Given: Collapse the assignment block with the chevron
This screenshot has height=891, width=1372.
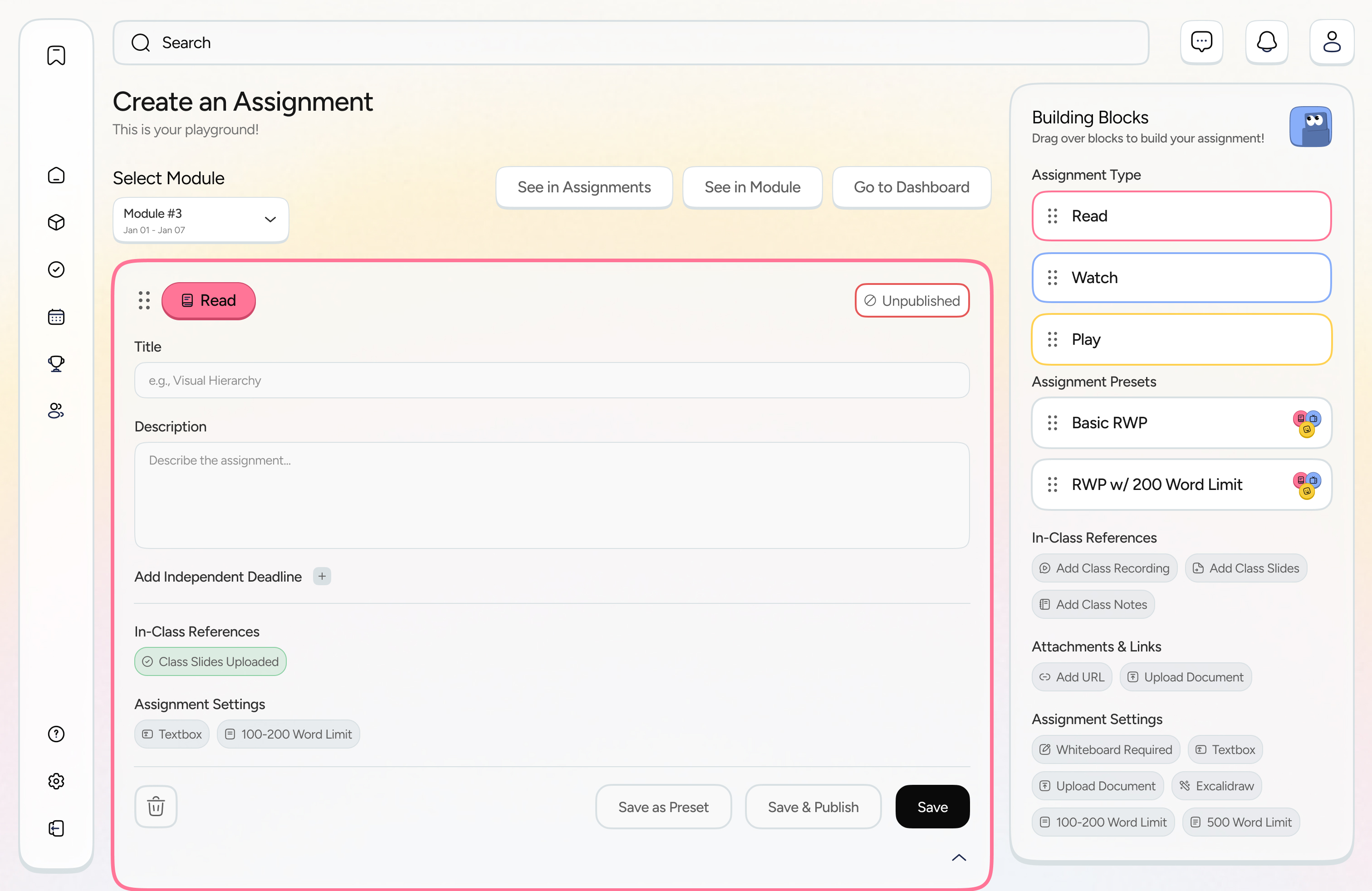Looking at the screenshot, I should click(x=959, y=857).
